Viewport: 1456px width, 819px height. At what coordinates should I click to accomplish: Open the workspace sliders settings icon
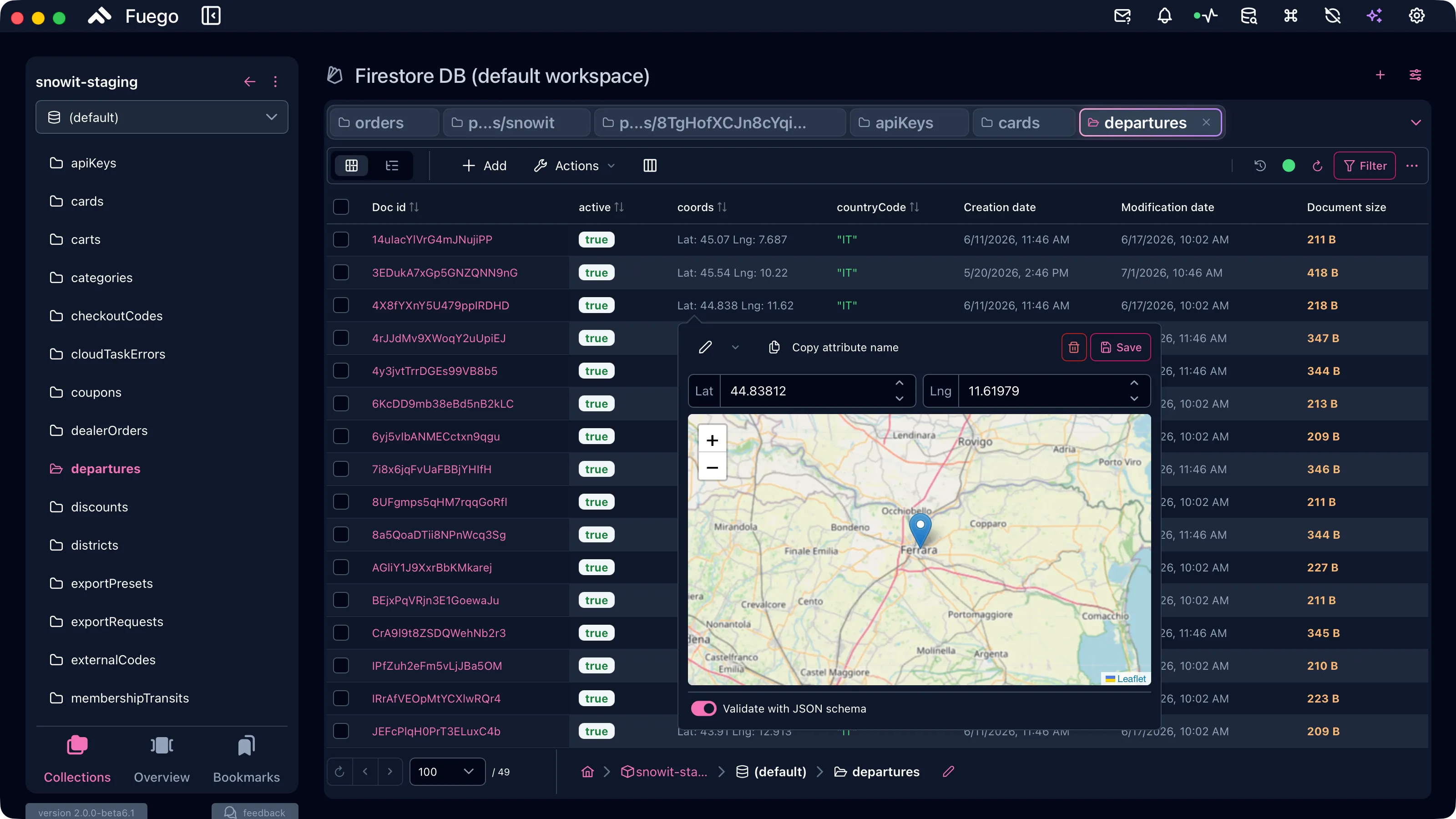pos(1416,75)
